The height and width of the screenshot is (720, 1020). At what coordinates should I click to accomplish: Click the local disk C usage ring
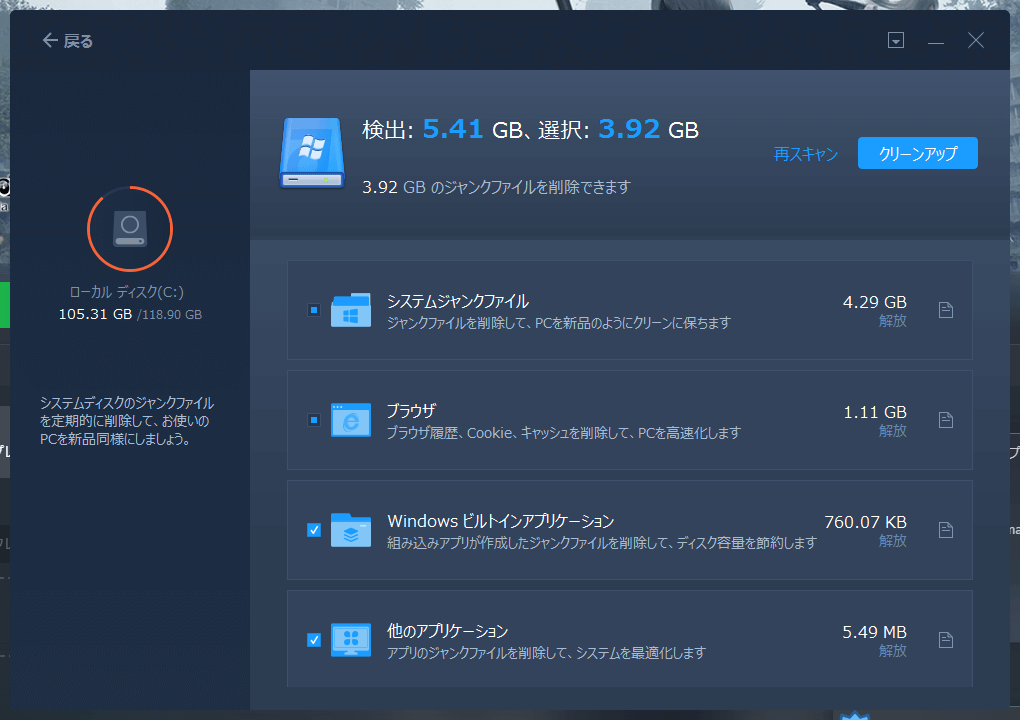(x=130, y=228)
